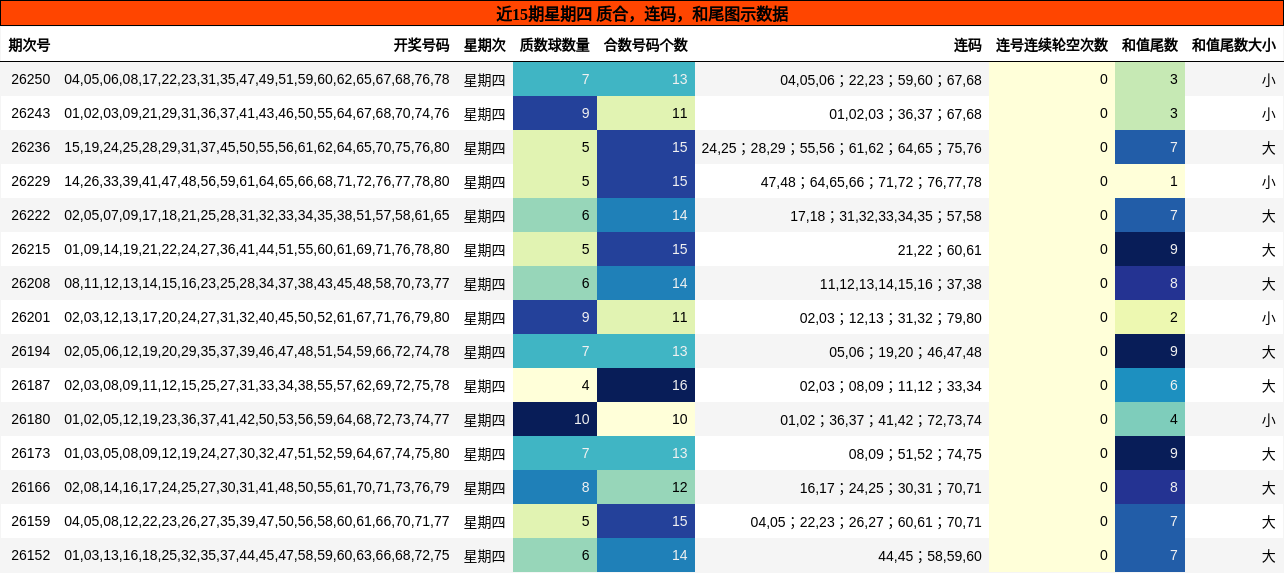Select issue number 26180
This screenshot has height=573, width=1284.
pos(30,419)
